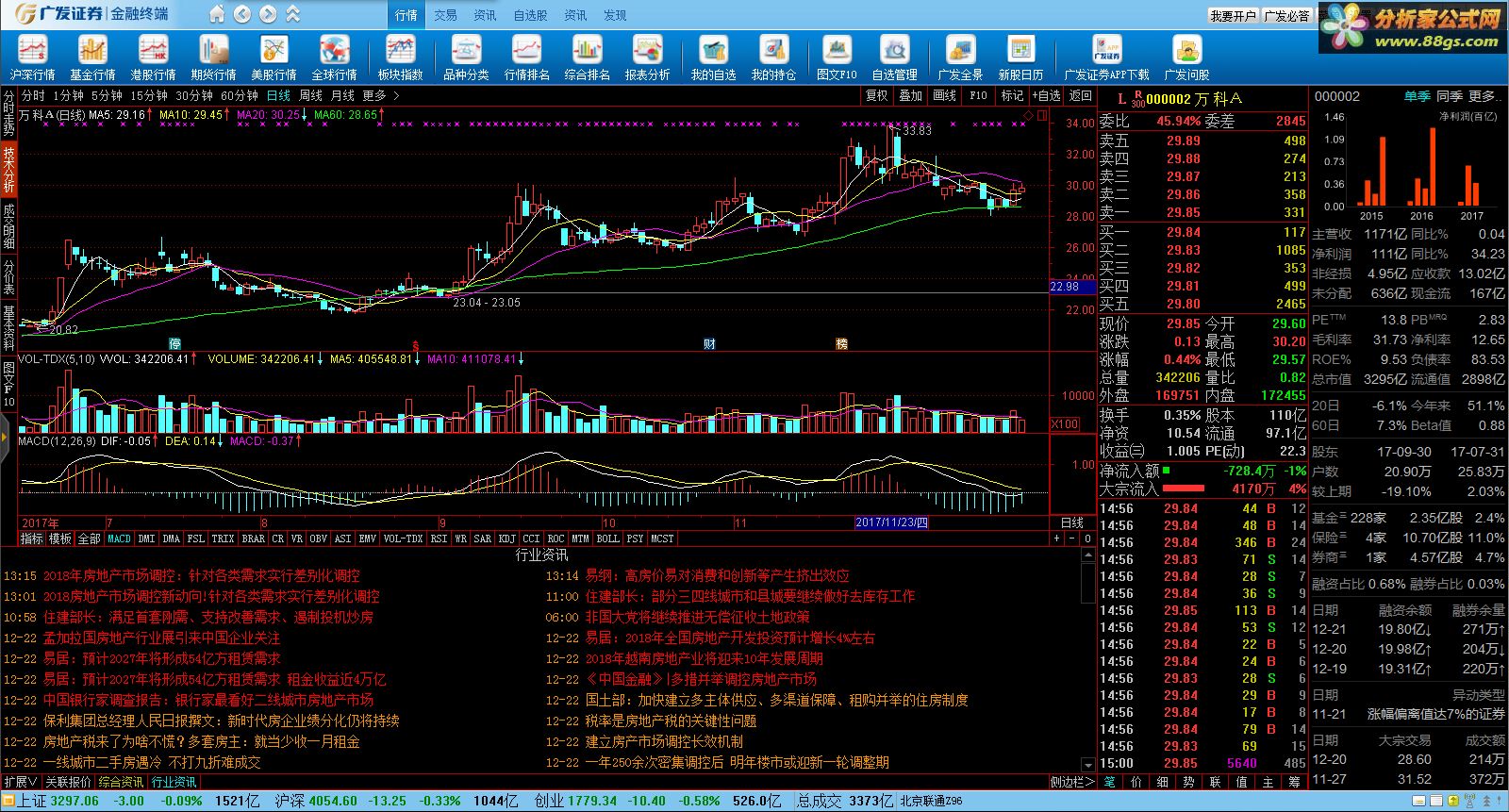
Task: Open 自选管理 toolbar icon
Action: click(x=894, y=58)
